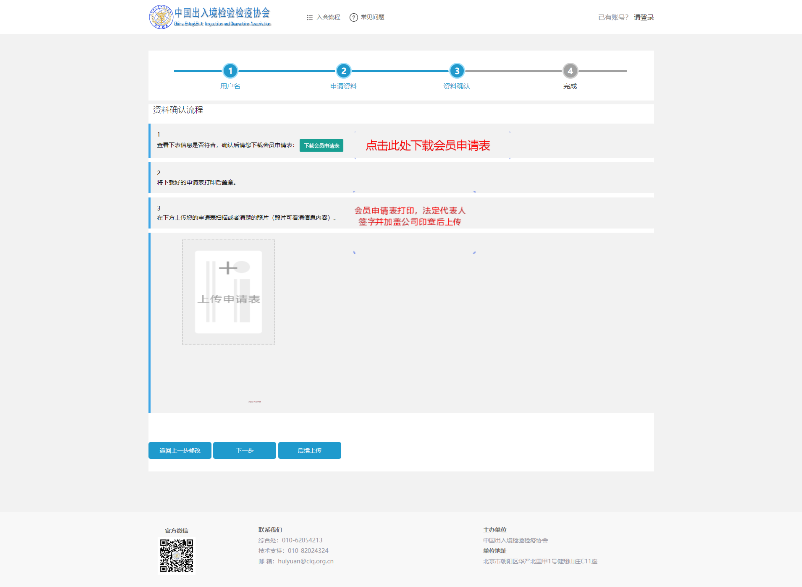Click the official WeChat QR code
The width and height of the screenshot is (802, 587).
(x=176, y=555)
